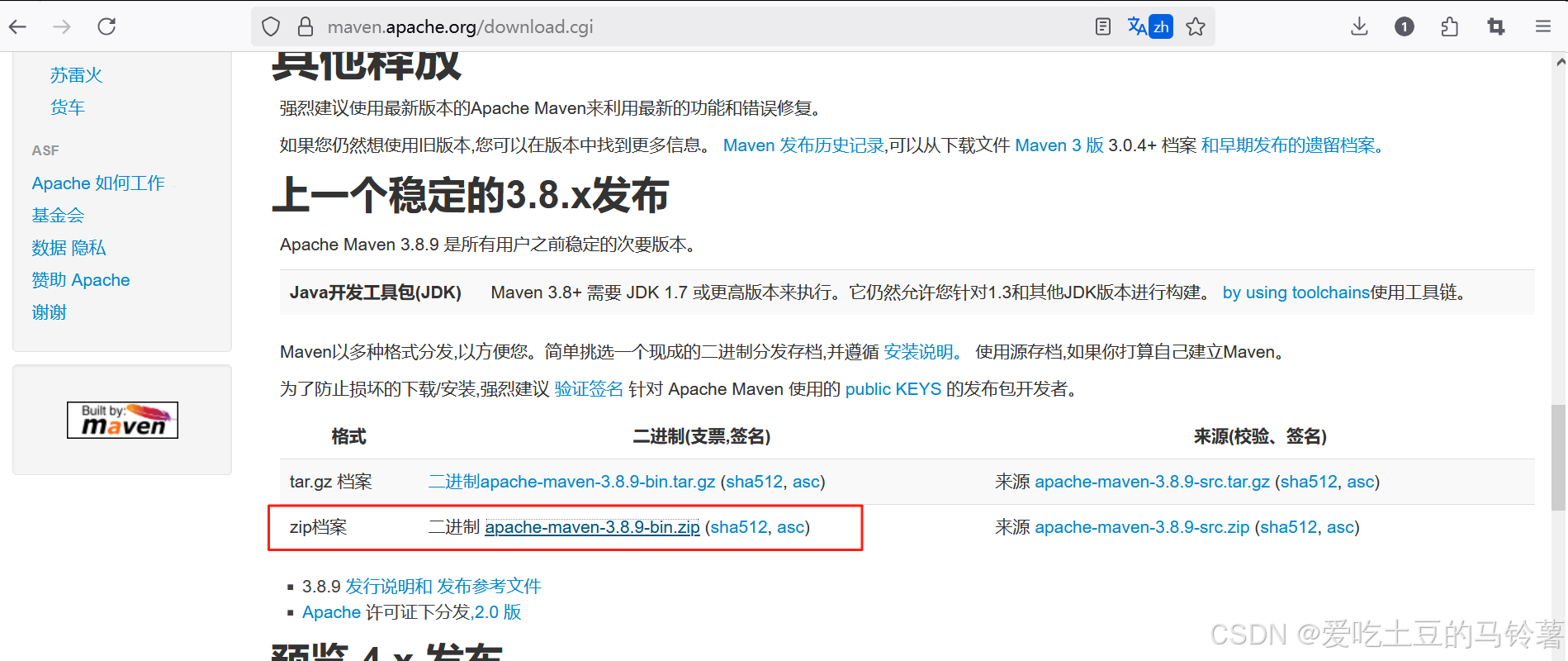Click the Java开发工具包(JDK) label
Viewport: 1568px width, 661px height.
coord(376,292)
